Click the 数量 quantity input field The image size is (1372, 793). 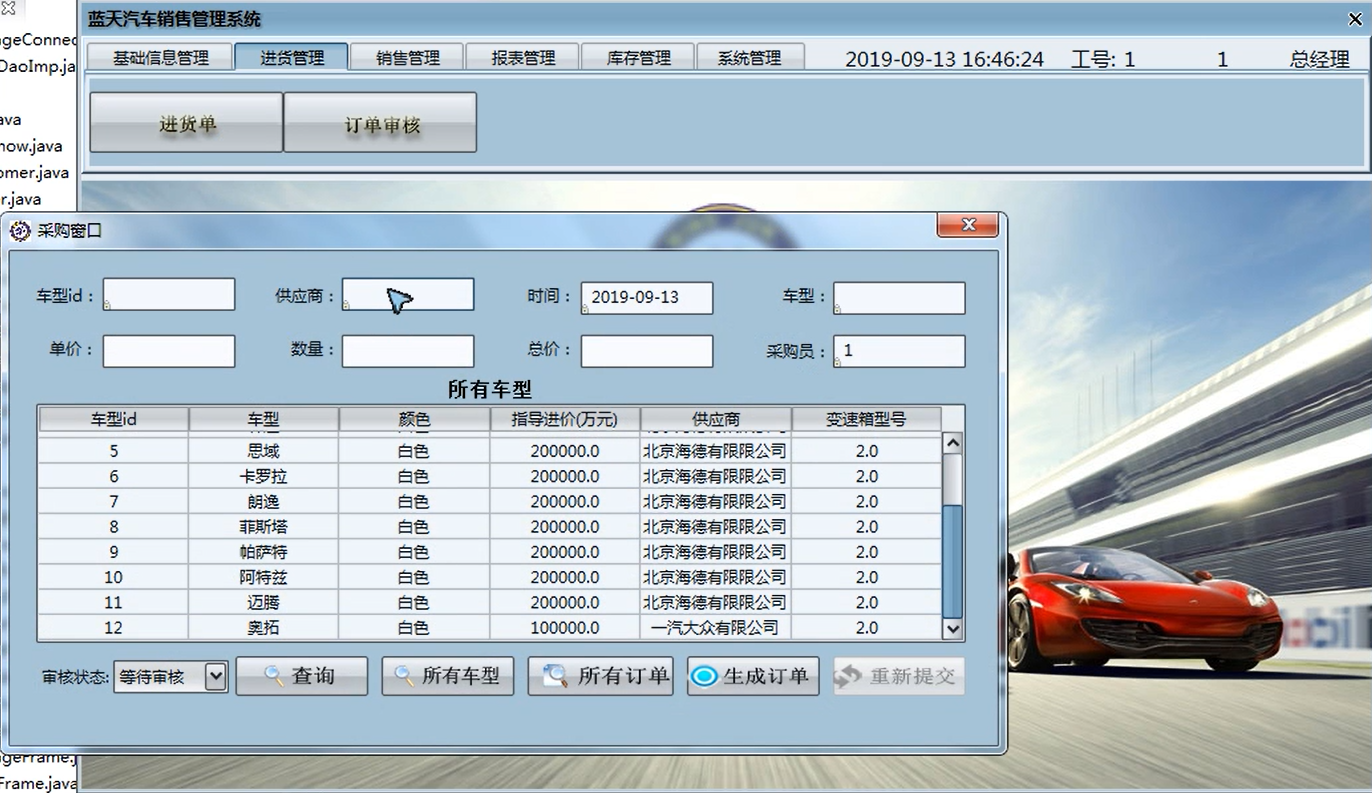click(408, 351)
